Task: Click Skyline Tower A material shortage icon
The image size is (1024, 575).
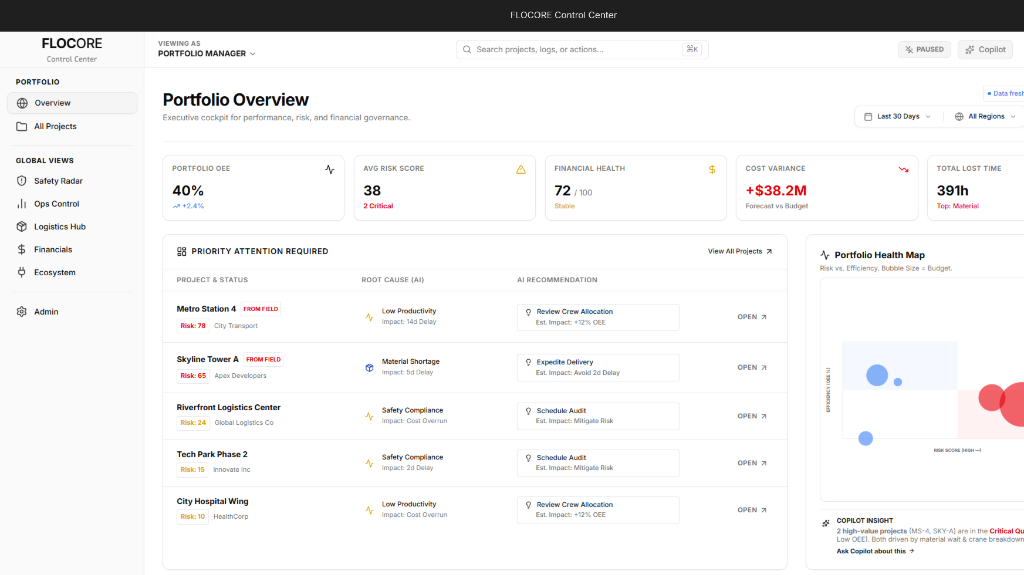Action: click(x=370, y=368)
